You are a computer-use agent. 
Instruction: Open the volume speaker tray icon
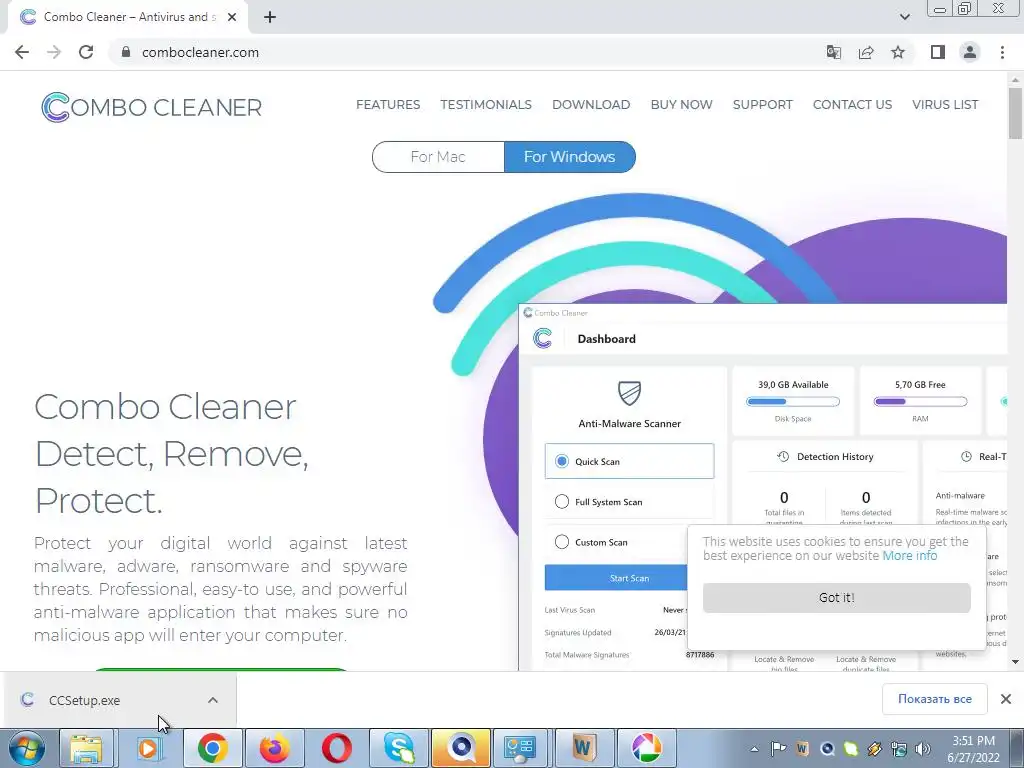tap(923, 749)
